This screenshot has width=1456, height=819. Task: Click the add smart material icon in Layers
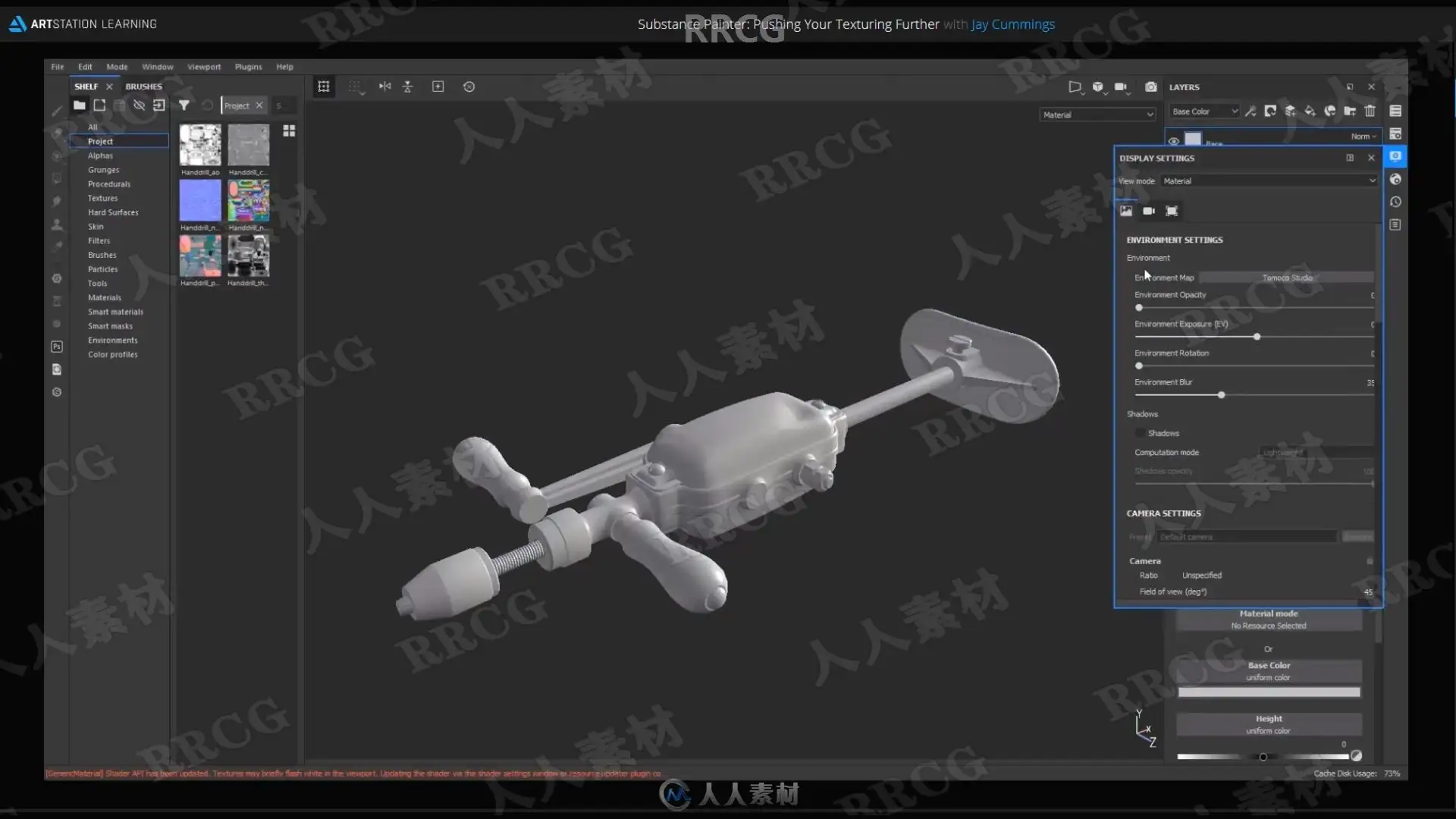click(1330, 111)
